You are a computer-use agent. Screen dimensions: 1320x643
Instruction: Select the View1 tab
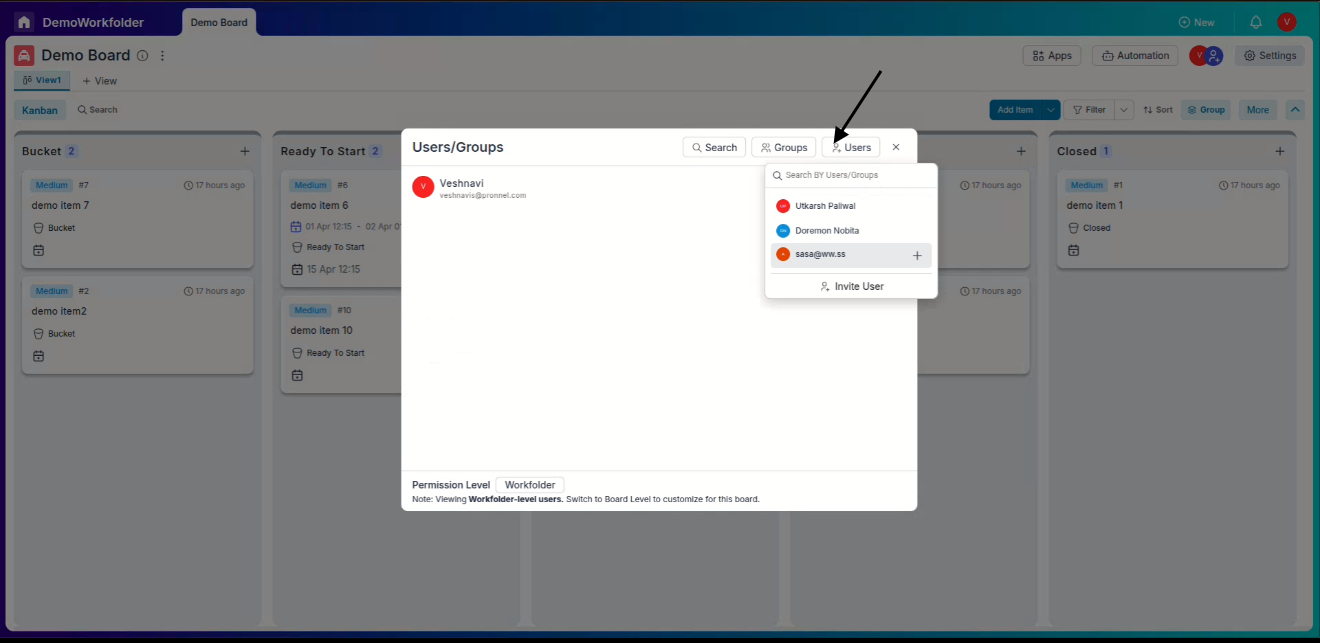[42, 80]
